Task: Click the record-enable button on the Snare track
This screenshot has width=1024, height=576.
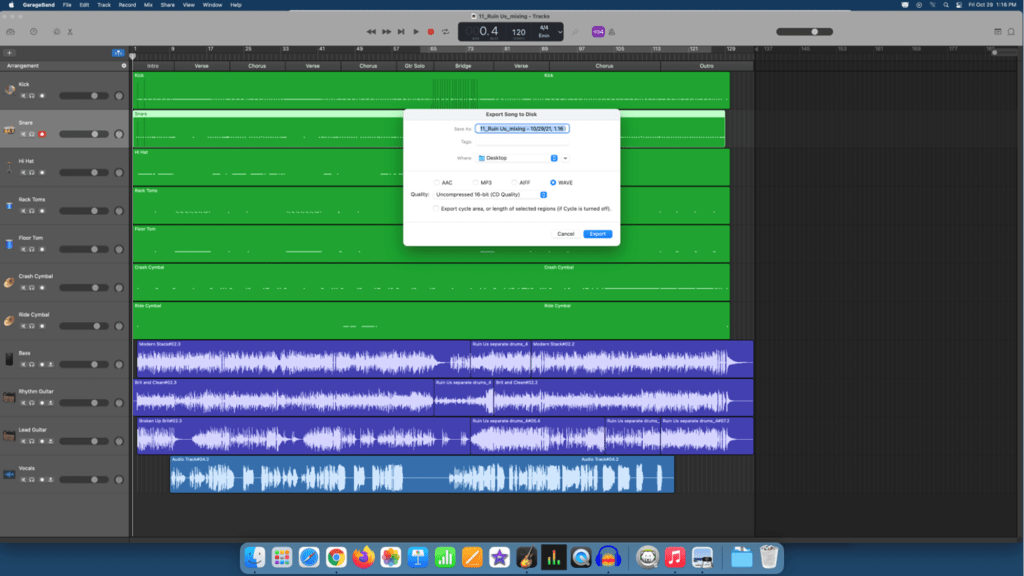Action: tap(42, 134)
